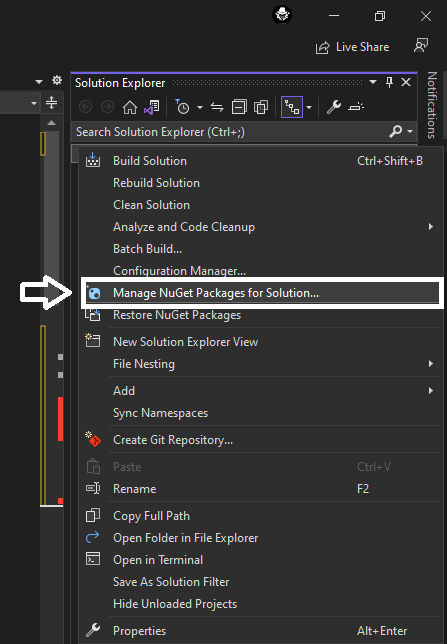Open the File Nesting submenu arrow
The image size is (447, 644).
(x=431, y=364)
